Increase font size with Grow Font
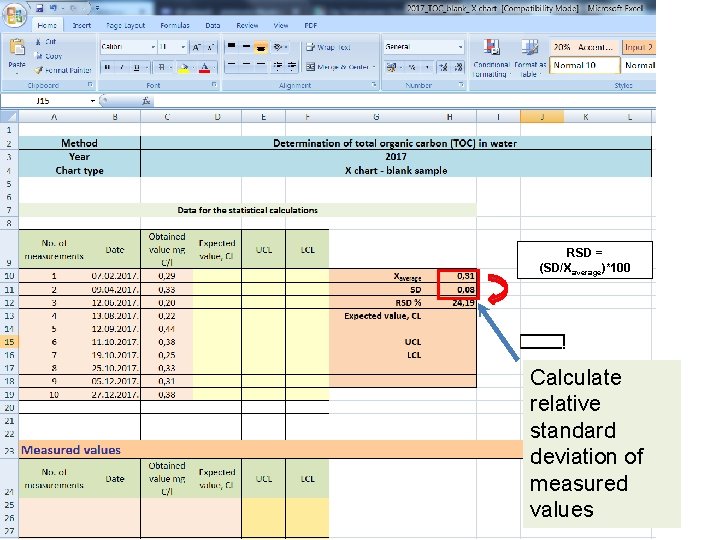This screenshot has width=720, height=540. point(197,47)
